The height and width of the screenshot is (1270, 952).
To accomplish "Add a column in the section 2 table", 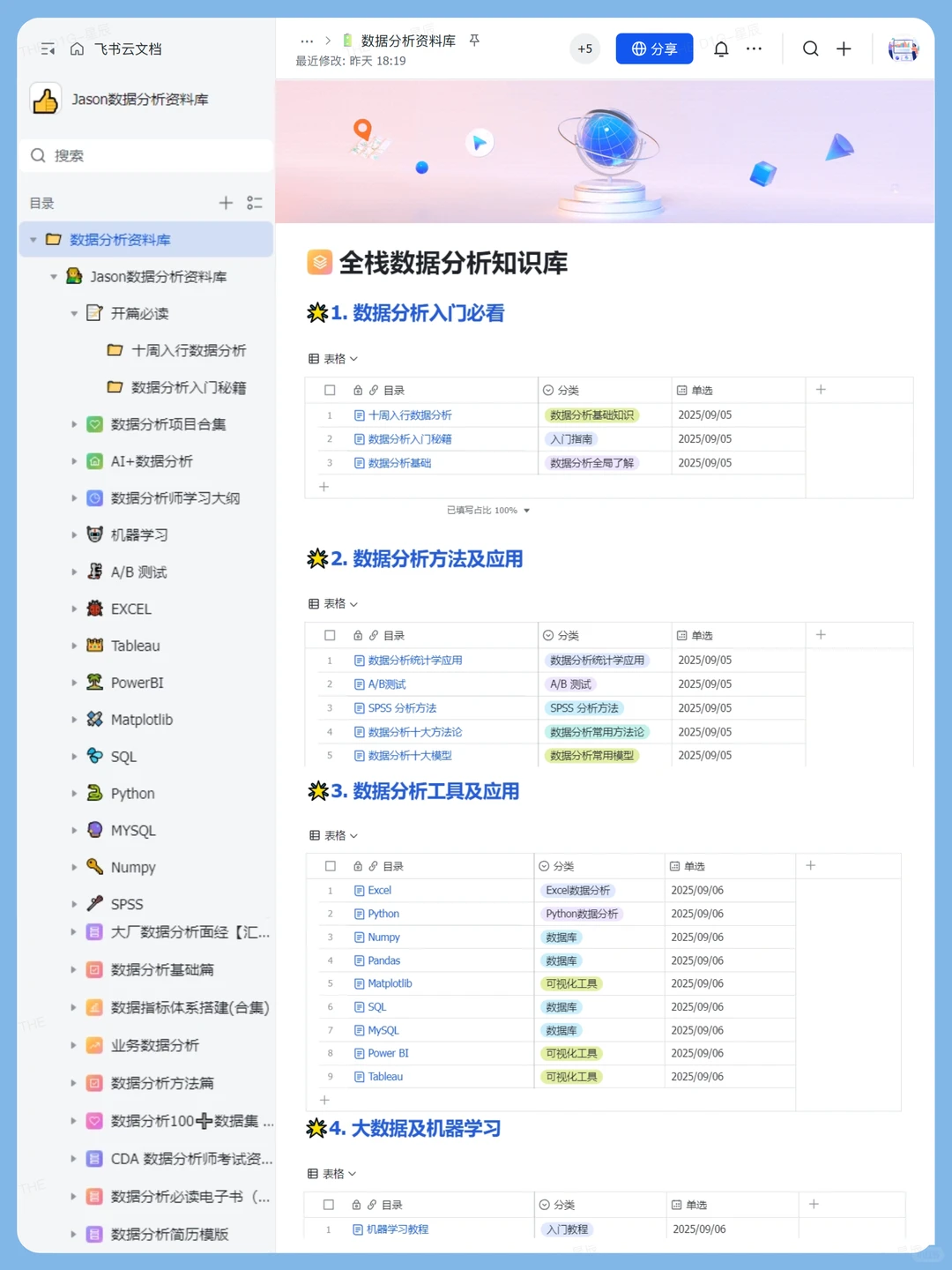I will 821,635.
